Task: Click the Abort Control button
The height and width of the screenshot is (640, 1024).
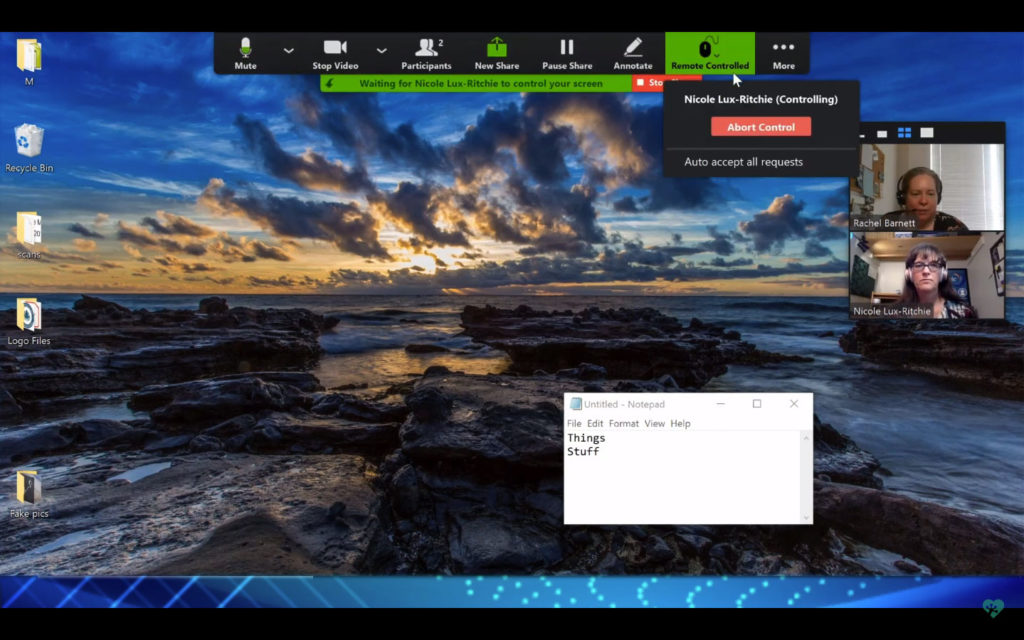Action: coord(760,126)
